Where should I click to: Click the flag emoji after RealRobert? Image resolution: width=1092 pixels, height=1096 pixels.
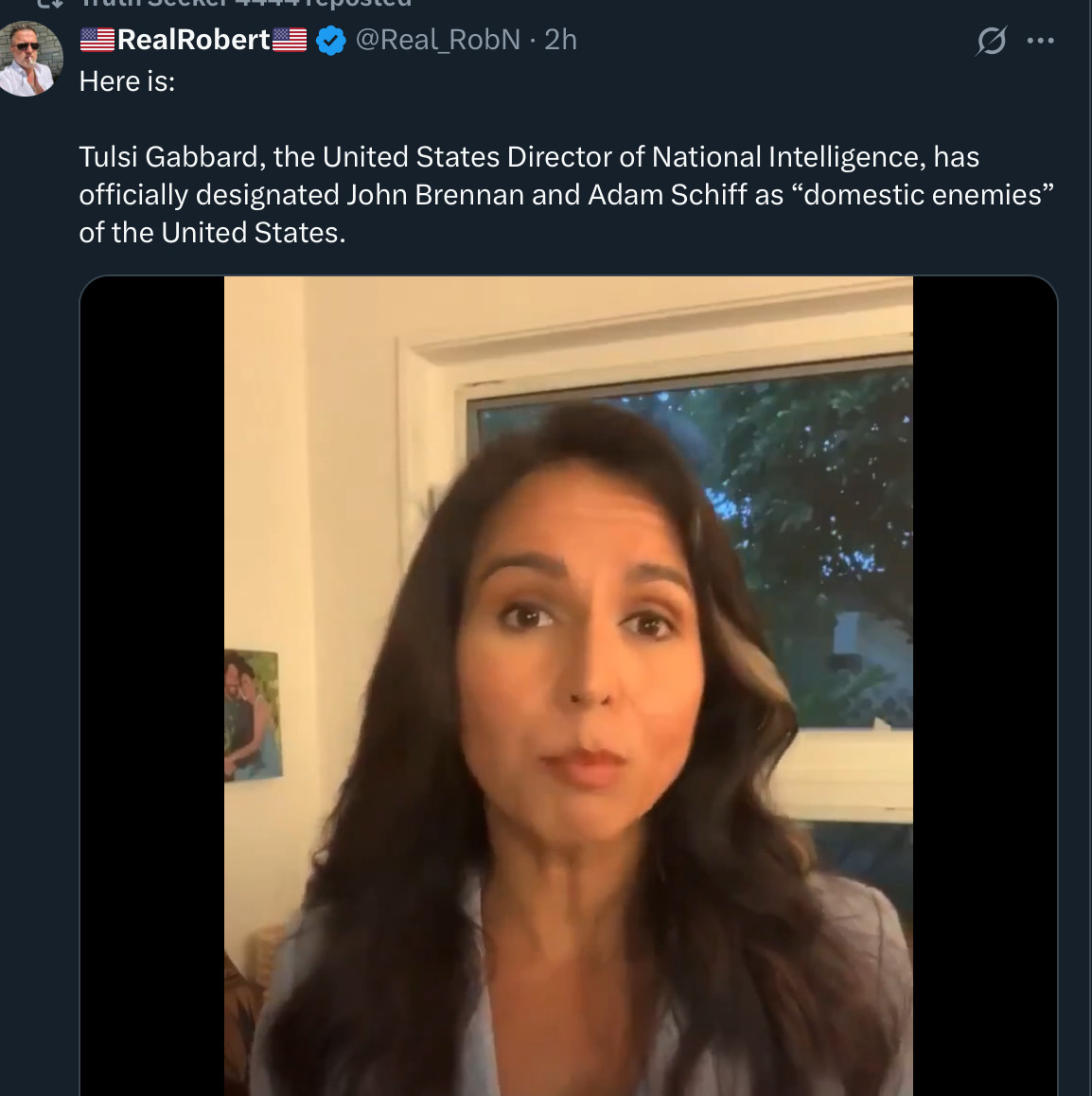pyautogui.click(x=290, y=40)
